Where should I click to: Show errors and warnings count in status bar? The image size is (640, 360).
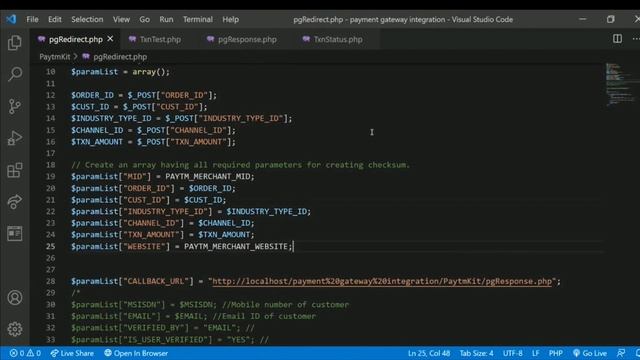pyautogui.click(x=25, y=353)
